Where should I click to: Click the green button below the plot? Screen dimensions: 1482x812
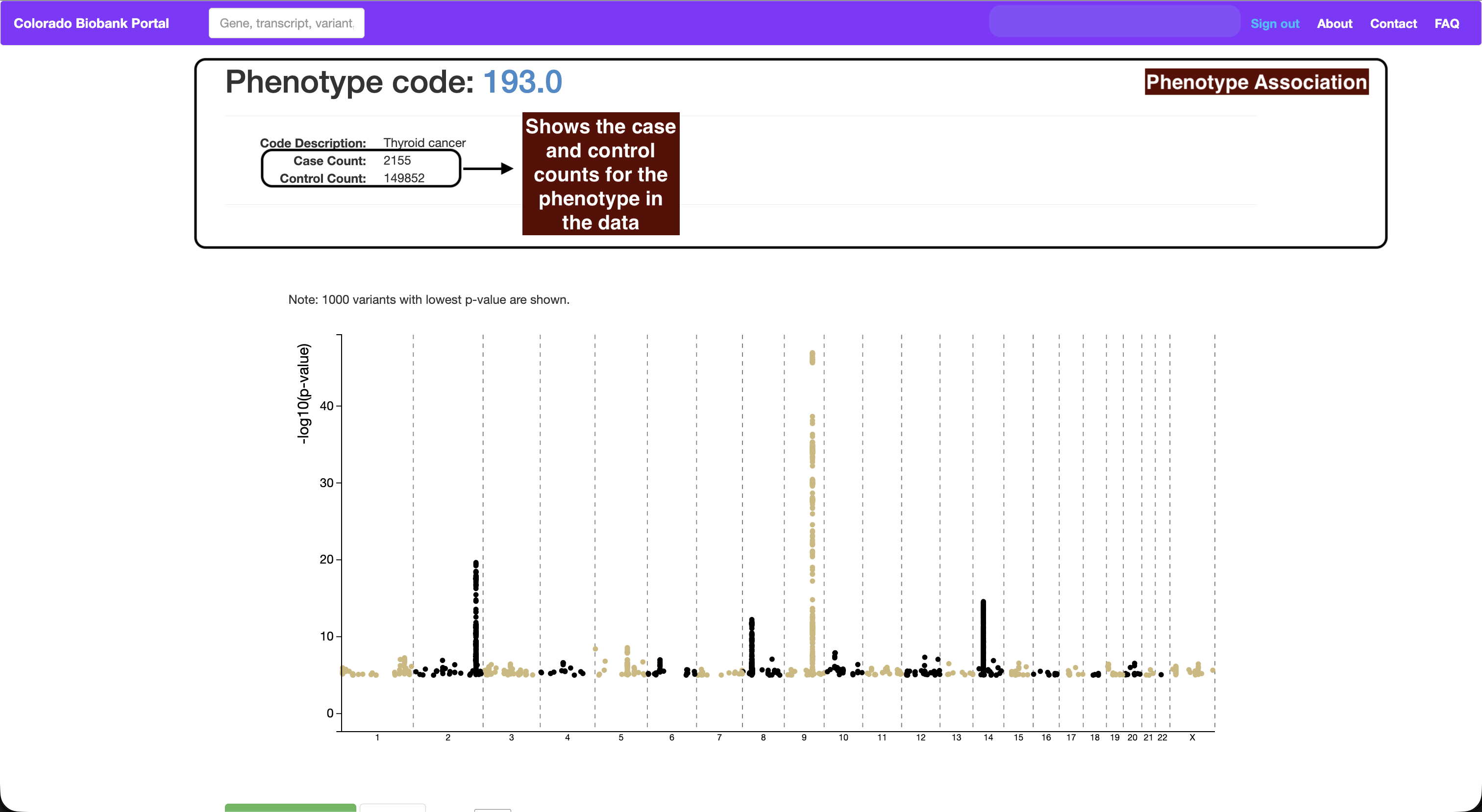[291, 808]
